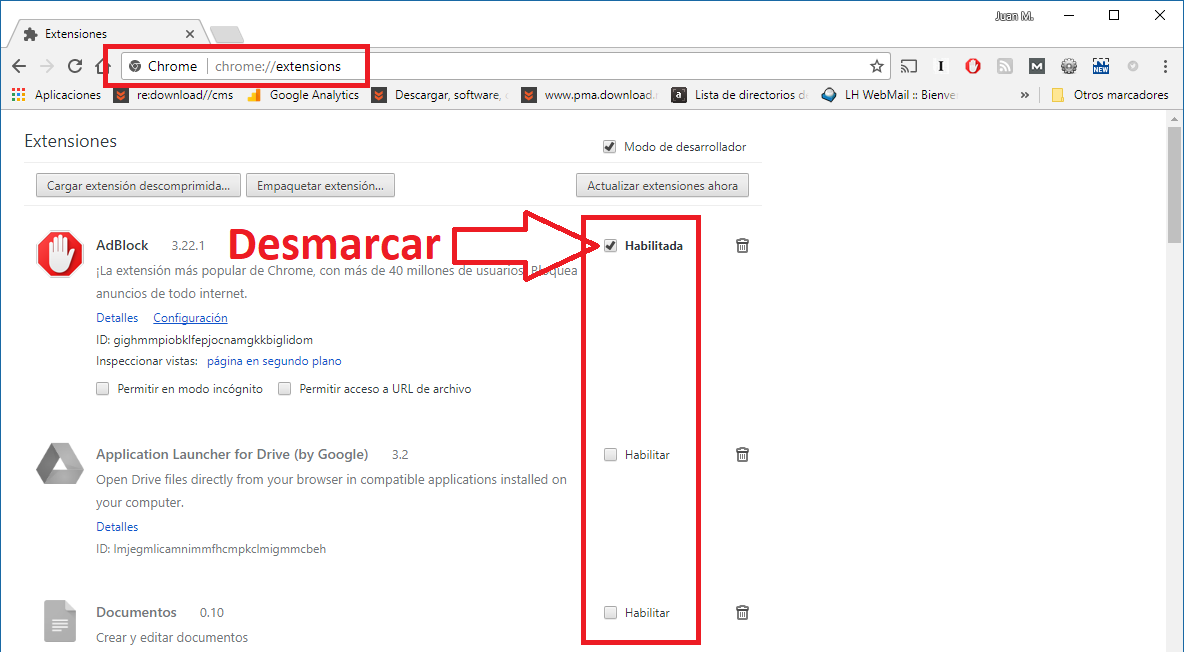Open the Descargar, software bookmark
This screenshot has height=652, width=1184.
pos(441,94)
